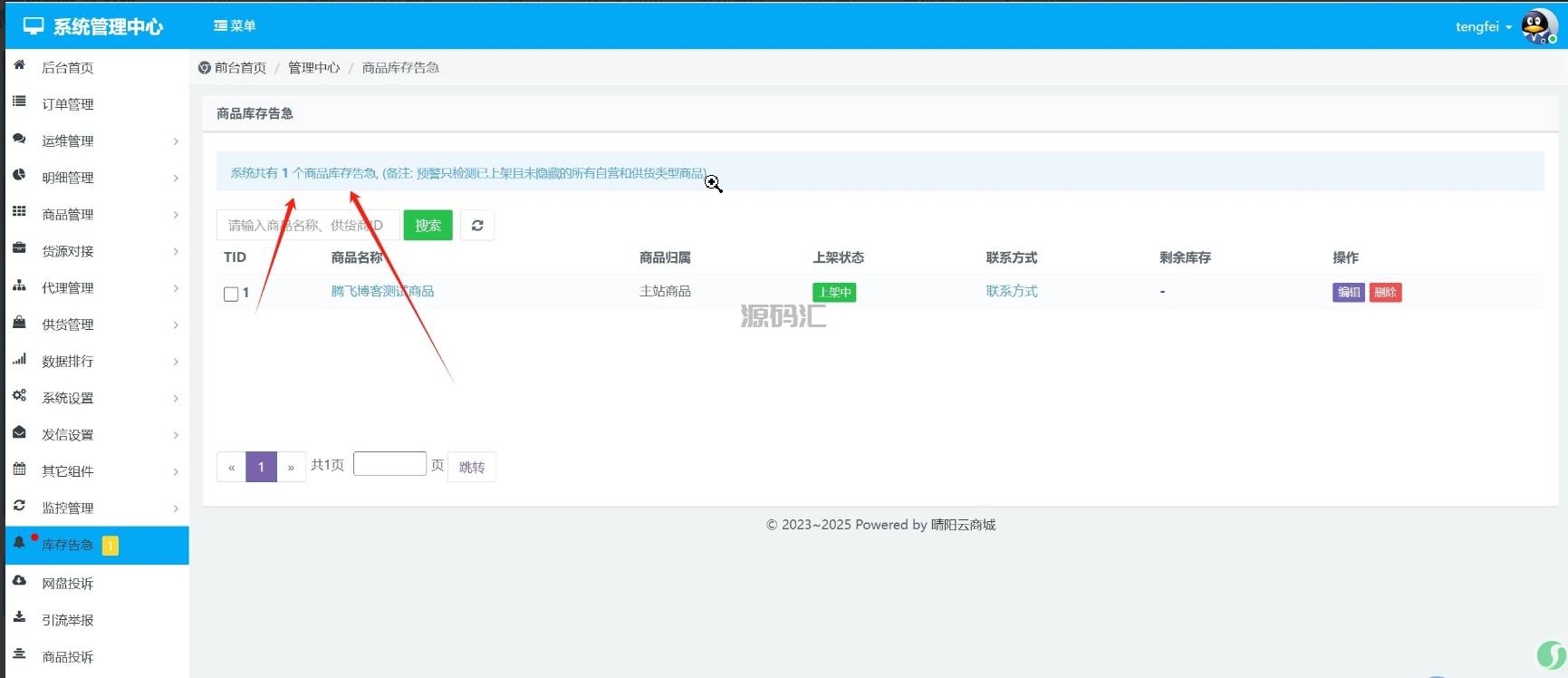The height and width of the screenshot is (678, 1568).
Task: Click the 管理中心 breadcrumb link
Action: 314,68
